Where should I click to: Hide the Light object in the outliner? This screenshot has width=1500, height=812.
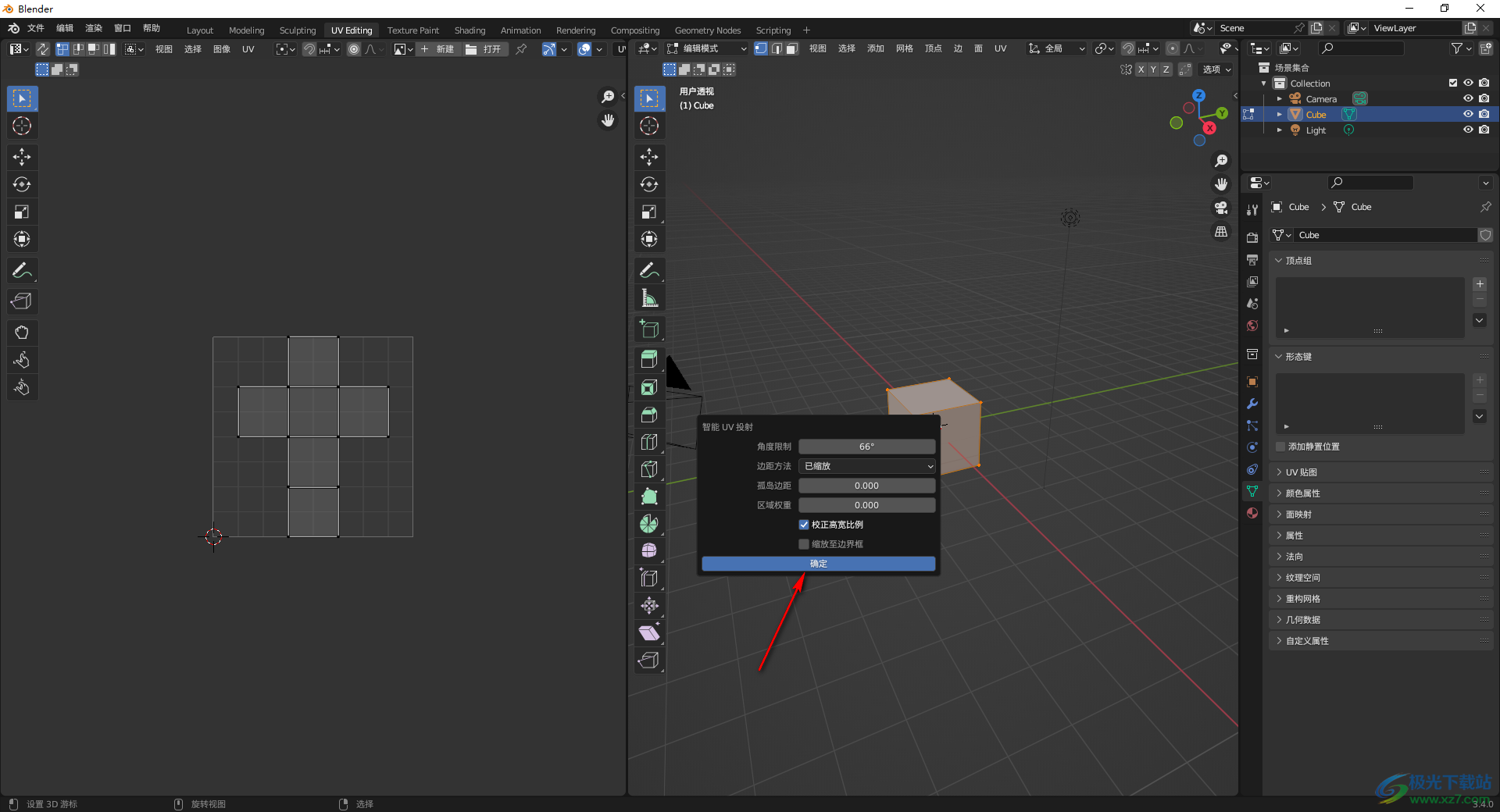1468,130
